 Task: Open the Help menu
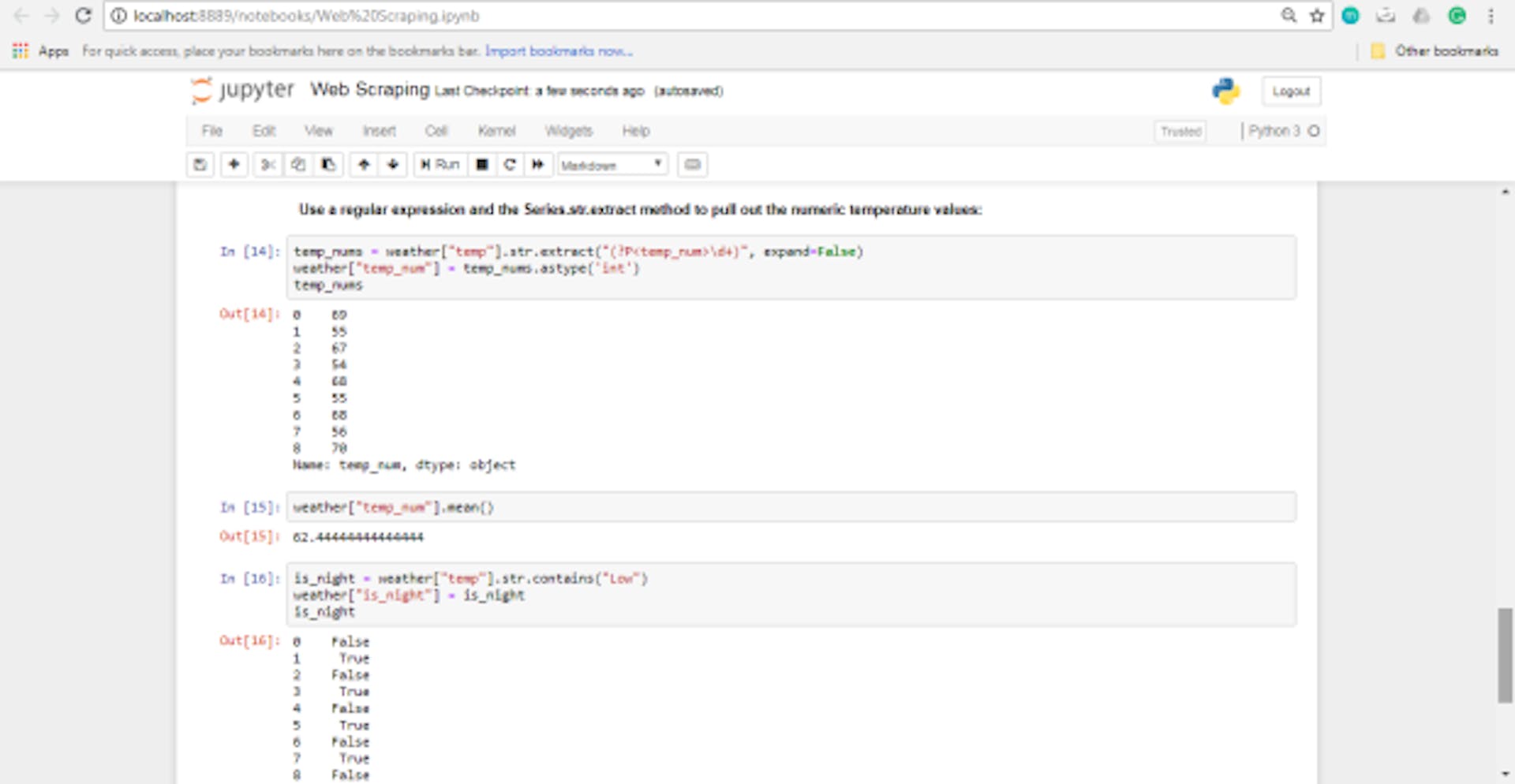click(x=636, y=131)
